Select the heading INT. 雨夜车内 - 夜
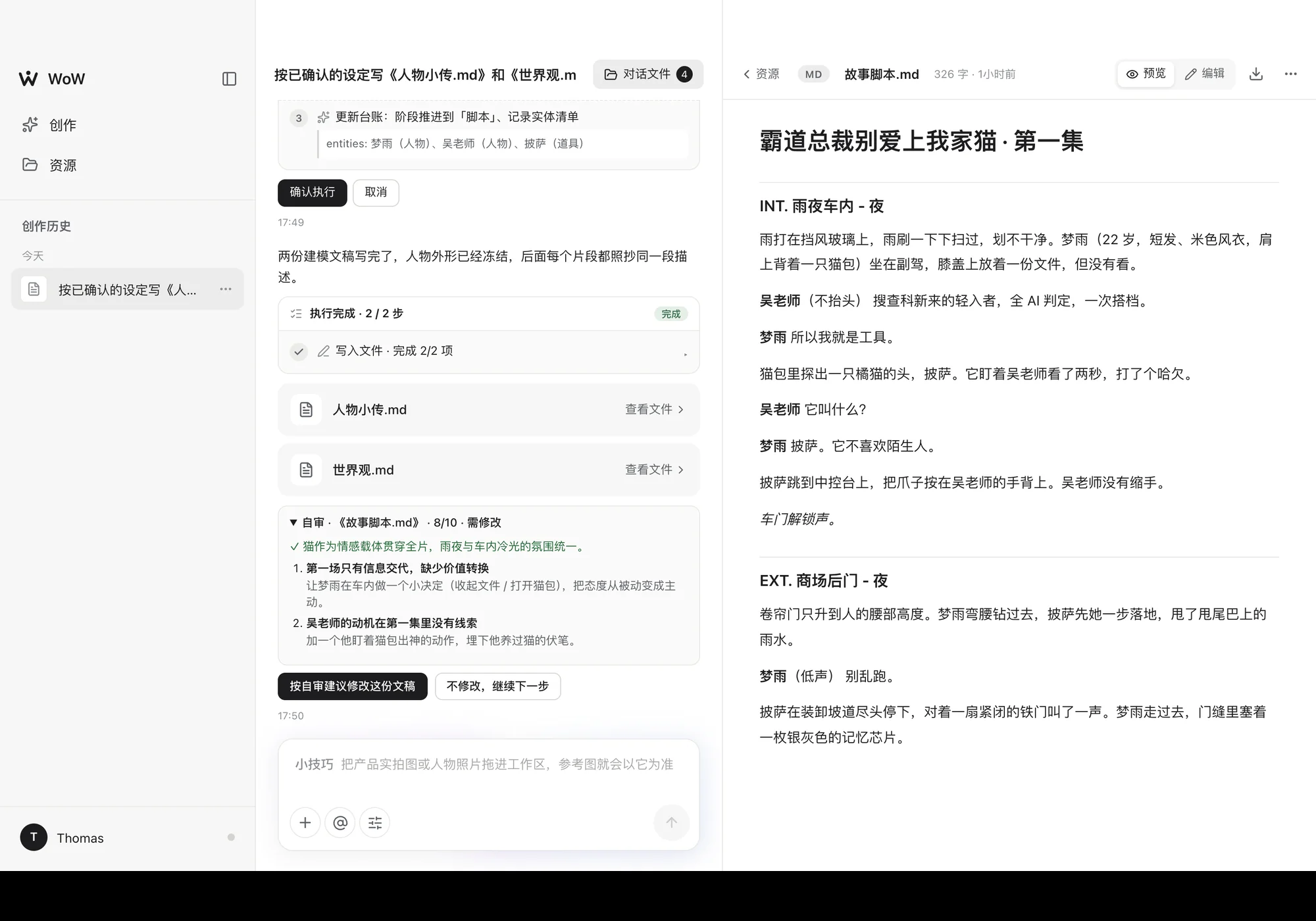The height and width of the screenshot is (921, 1316). (821, 207)
